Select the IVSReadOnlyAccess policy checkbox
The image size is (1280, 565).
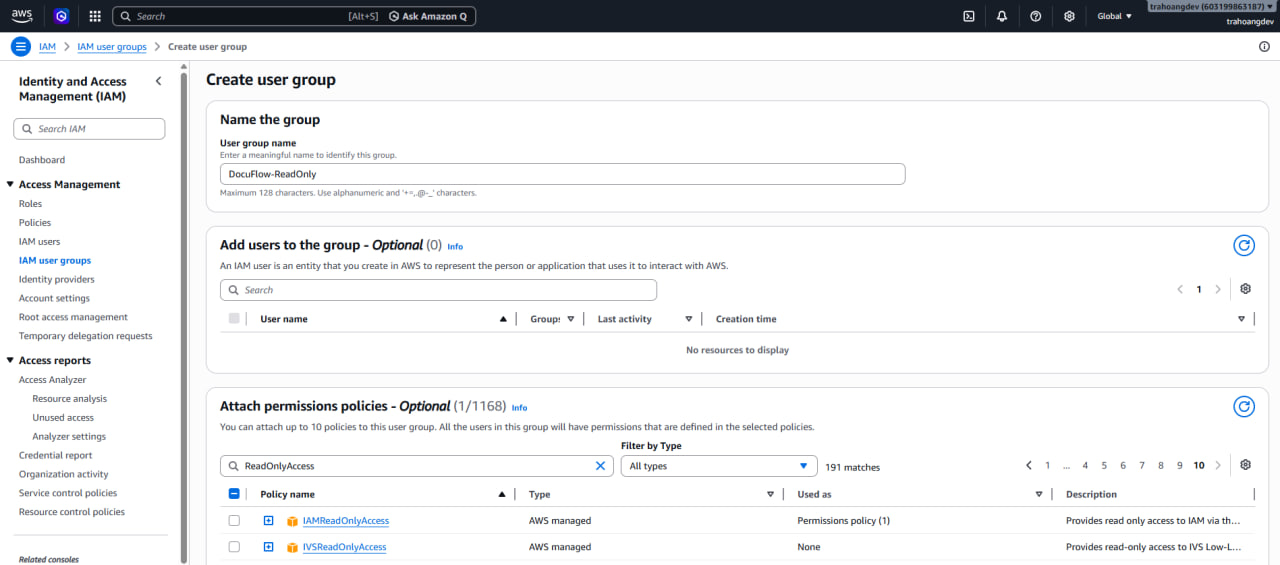coord(234,546)
